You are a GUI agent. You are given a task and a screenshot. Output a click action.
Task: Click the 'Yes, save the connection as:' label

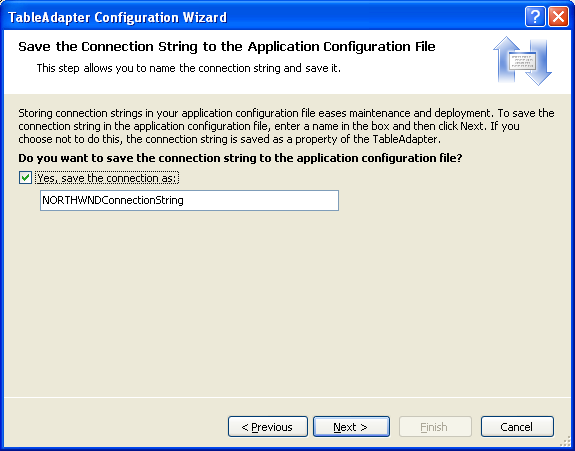[107, 178]
